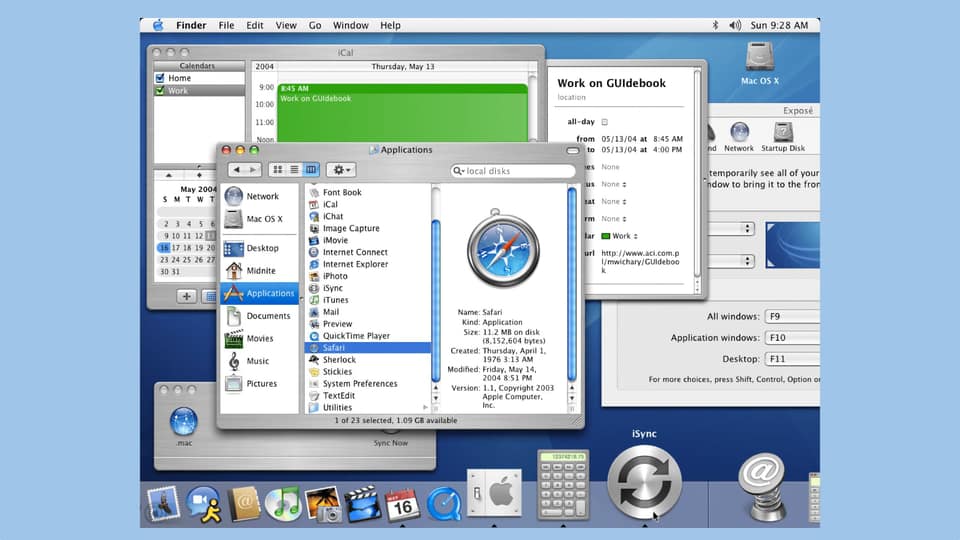Uncheck the Work calendar in iCal
The width and height of the screenshot is (960, 540).
(160, 91)
